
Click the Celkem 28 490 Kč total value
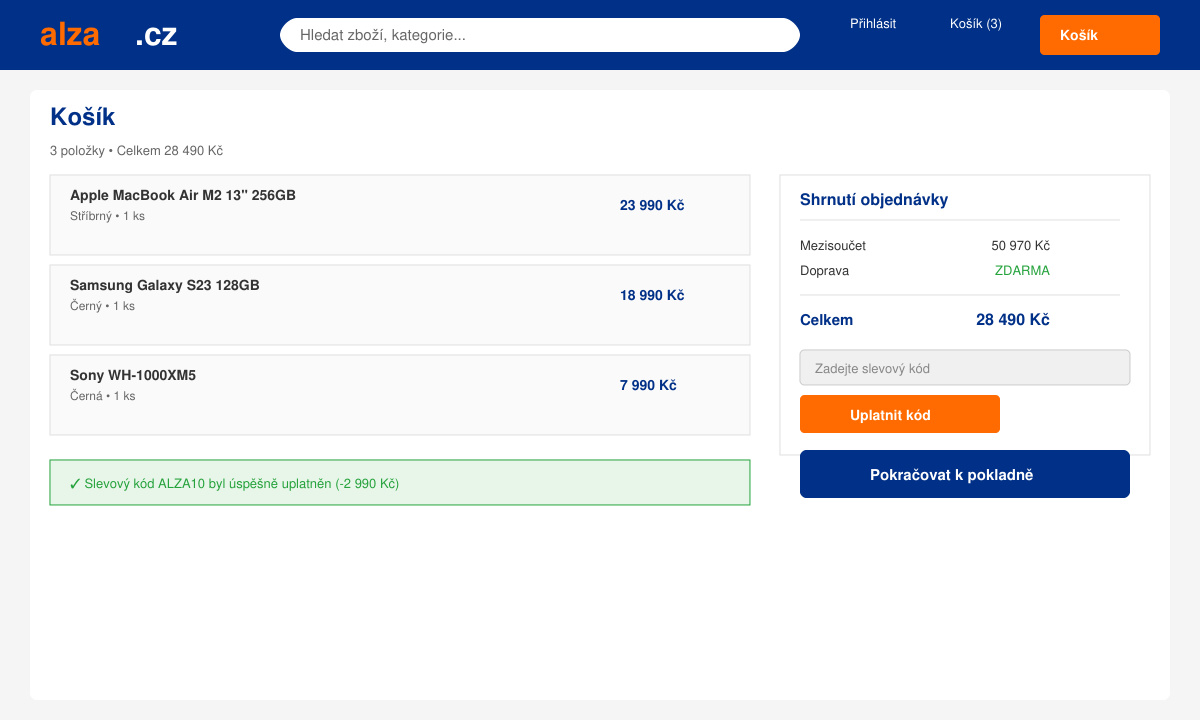(x=1013, y=320)
